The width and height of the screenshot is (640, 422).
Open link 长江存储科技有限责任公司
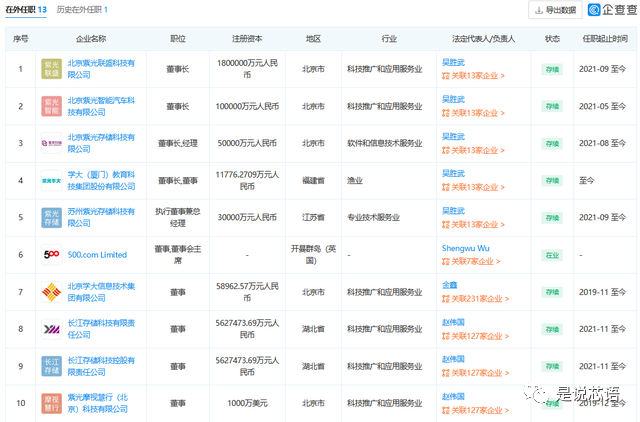tap(101, 329)
